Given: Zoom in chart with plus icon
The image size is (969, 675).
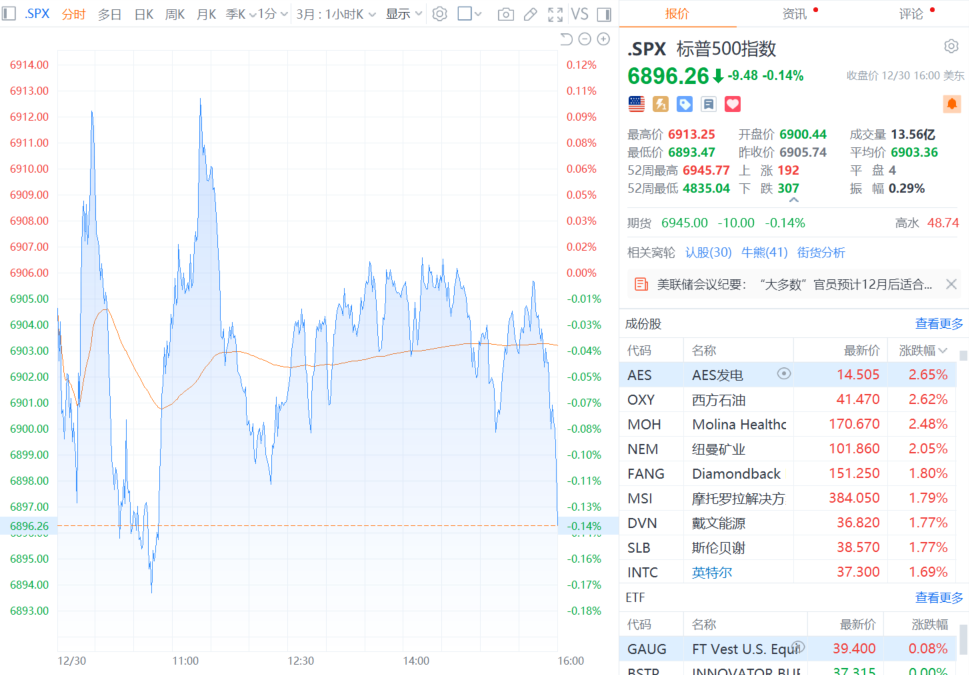Looking at the screenshot, I should [603, 39].
